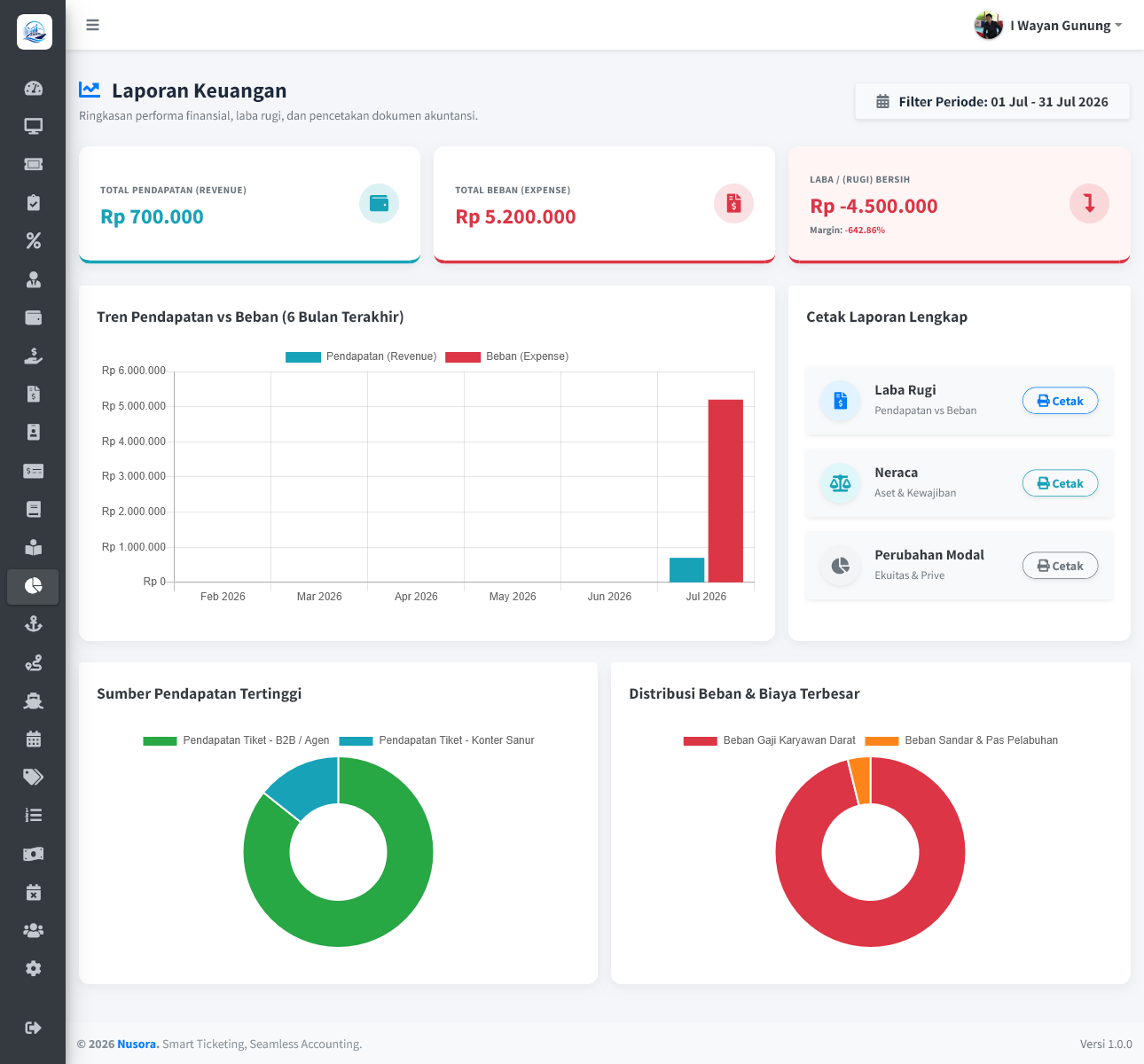The image size is (1144, 1064).
Task: Click the orange Sandar & Pas Pelabuhan slice
Action: tap(860, 780)
